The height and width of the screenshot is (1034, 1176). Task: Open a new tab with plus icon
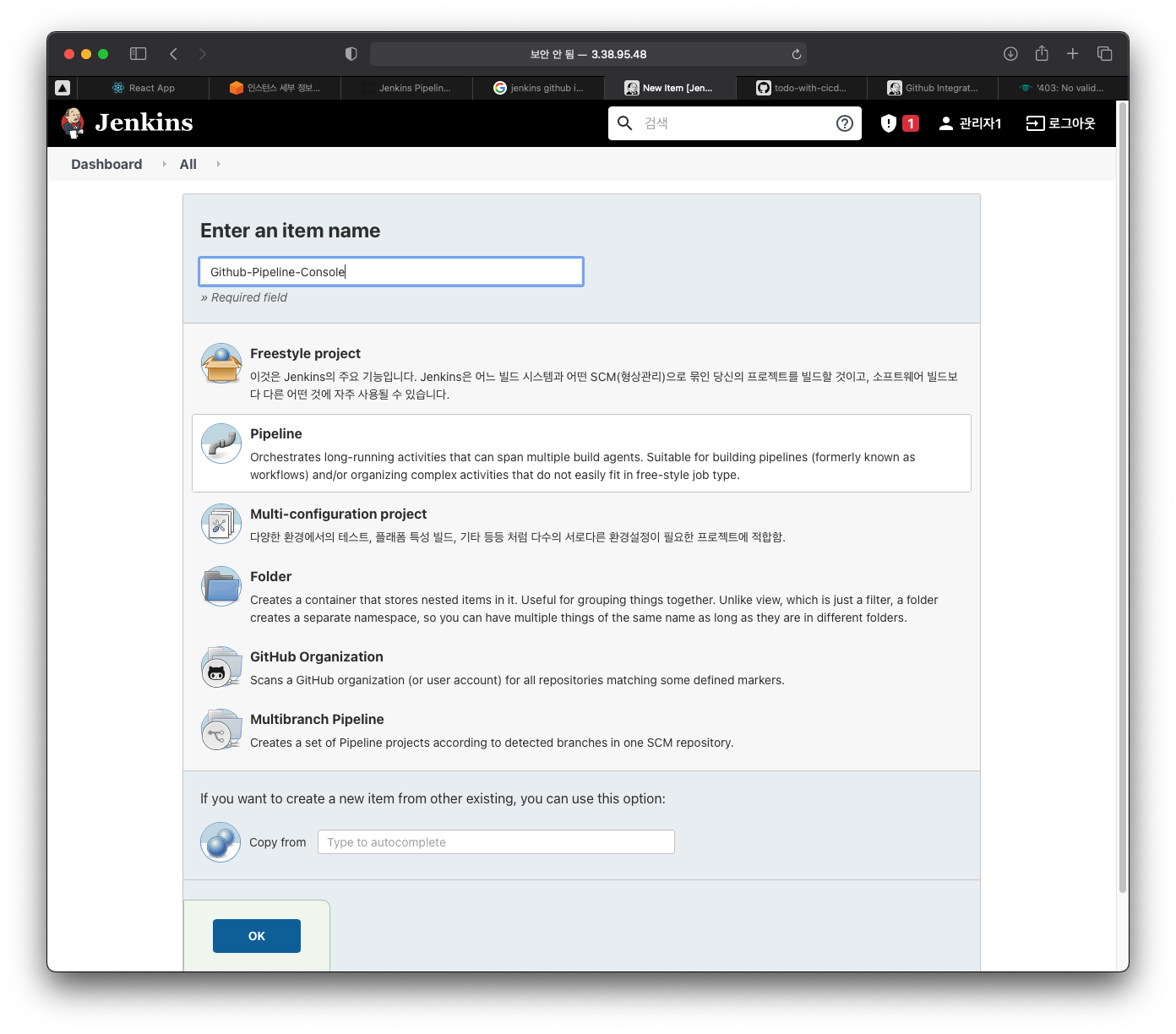click(1073, 54)
